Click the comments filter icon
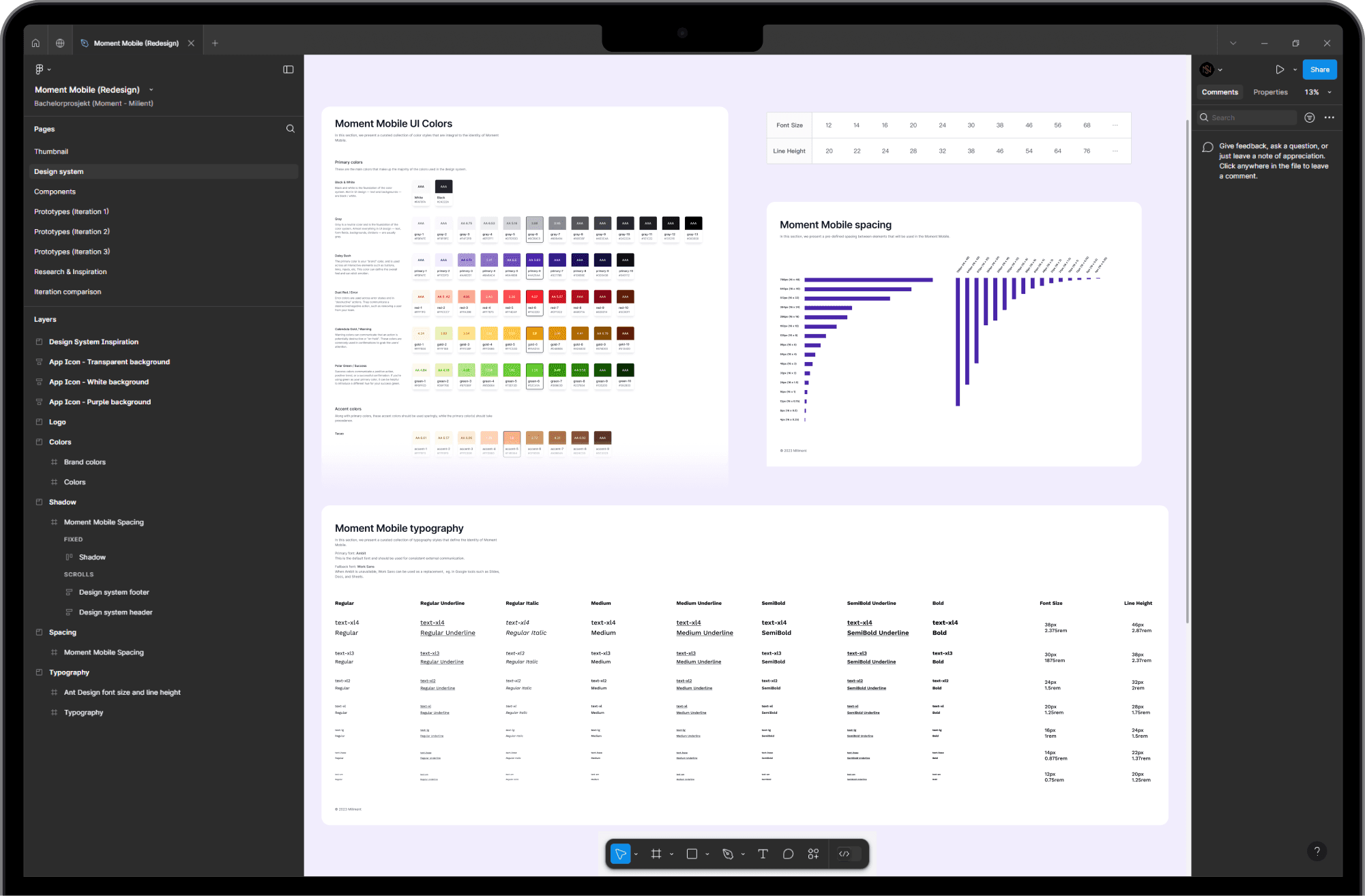 1309,118
